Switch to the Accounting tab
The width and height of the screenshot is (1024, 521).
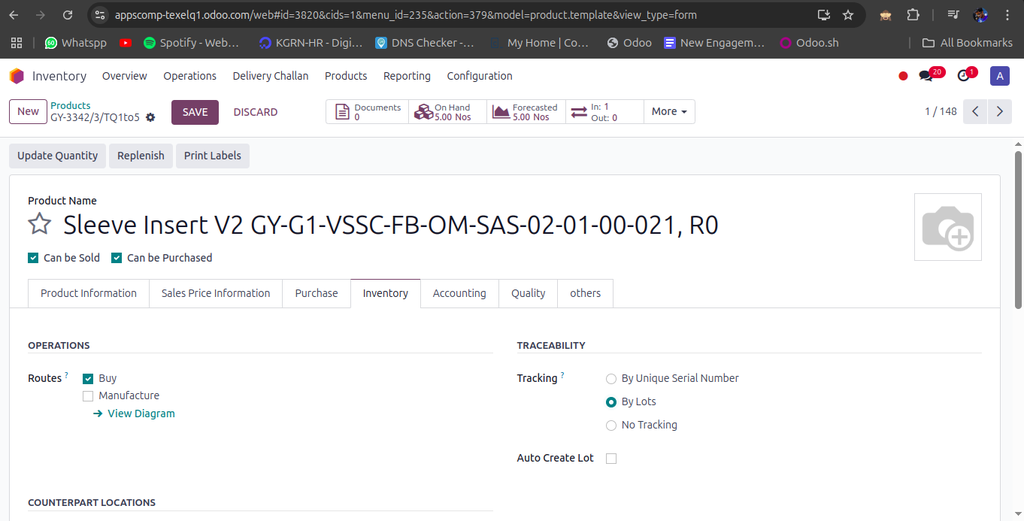pyautogui.click(x=459, y=294)
